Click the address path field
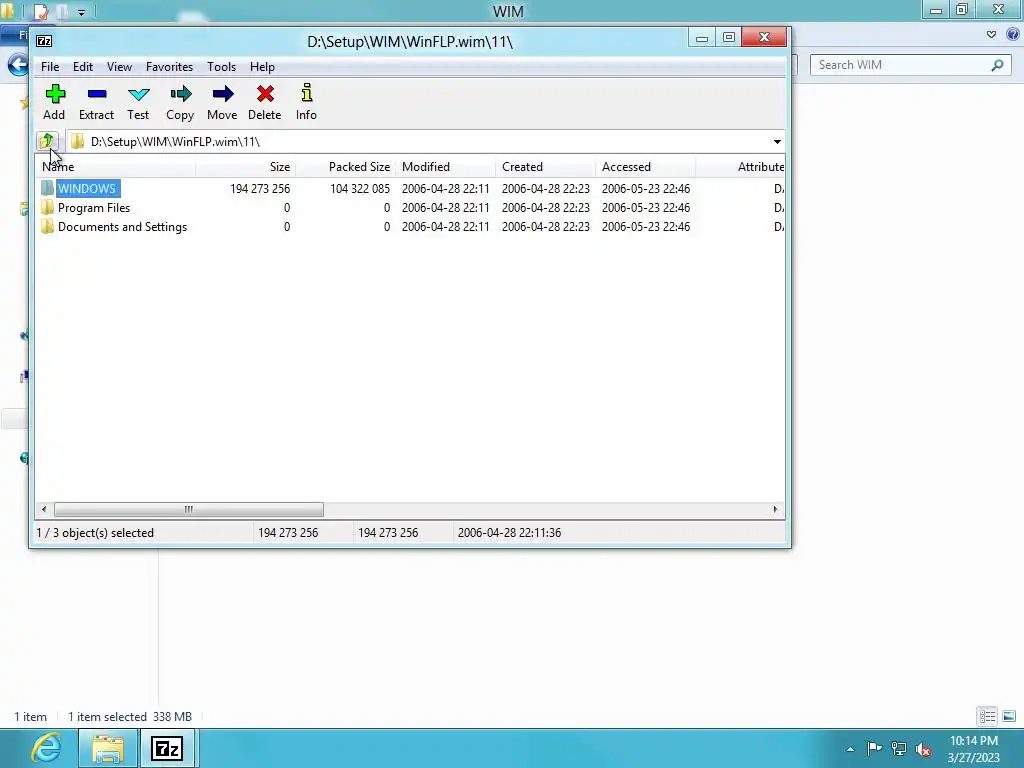1024x768 pixels. pyautogui.click(x=418, y=142)
